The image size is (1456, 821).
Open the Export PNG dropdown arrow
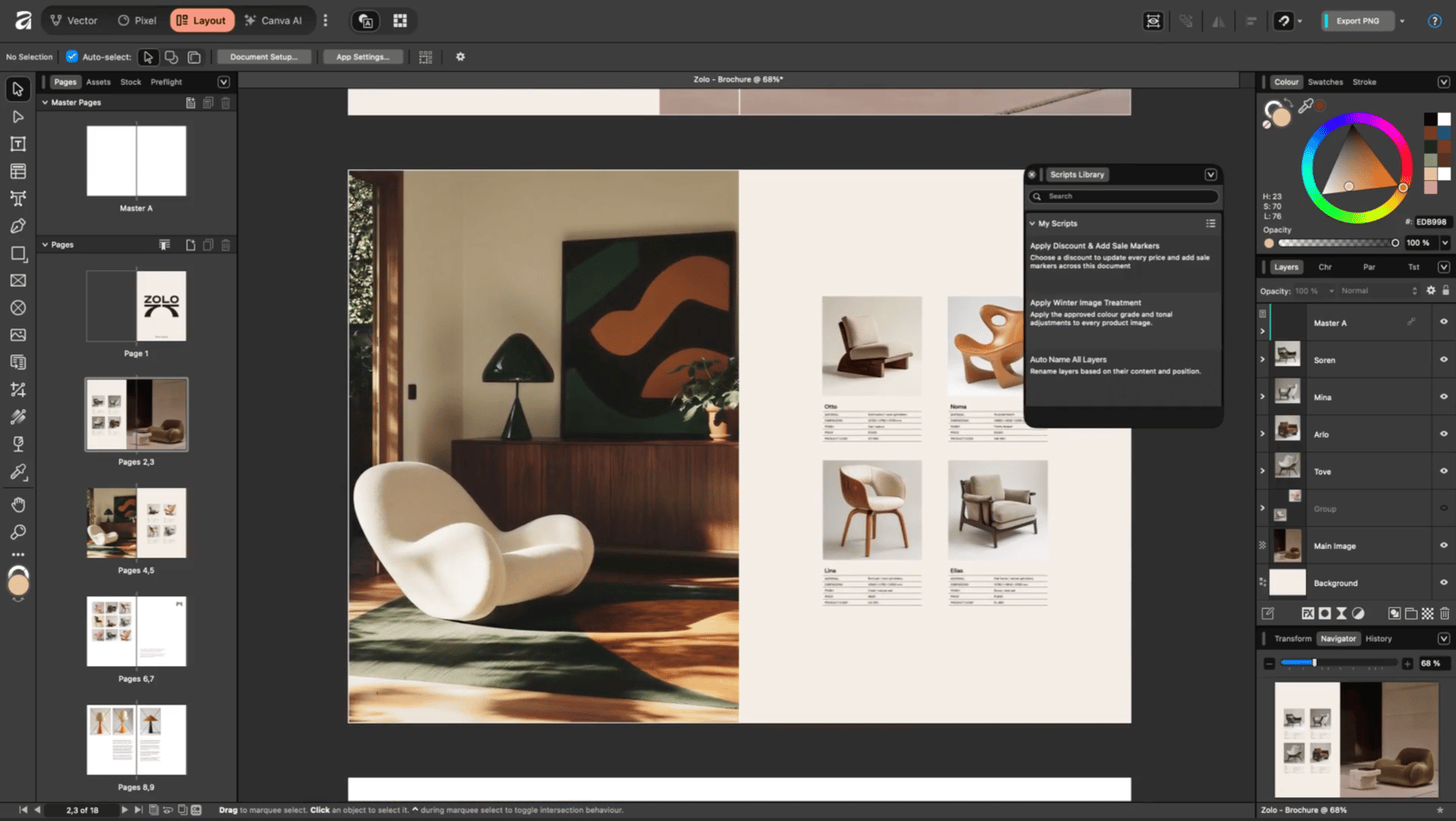click(x=1402, y=21)
